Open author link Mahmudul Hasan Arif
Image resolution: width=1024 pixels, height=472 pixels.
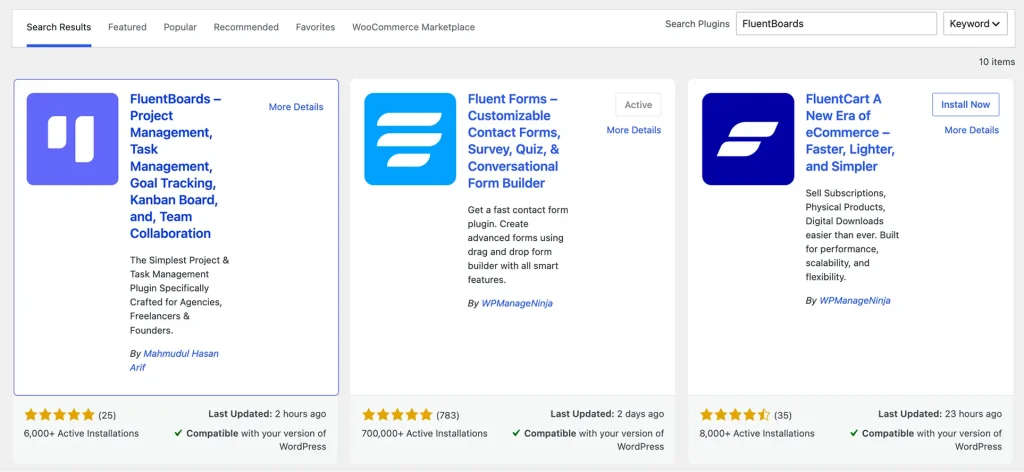point(174,360)
